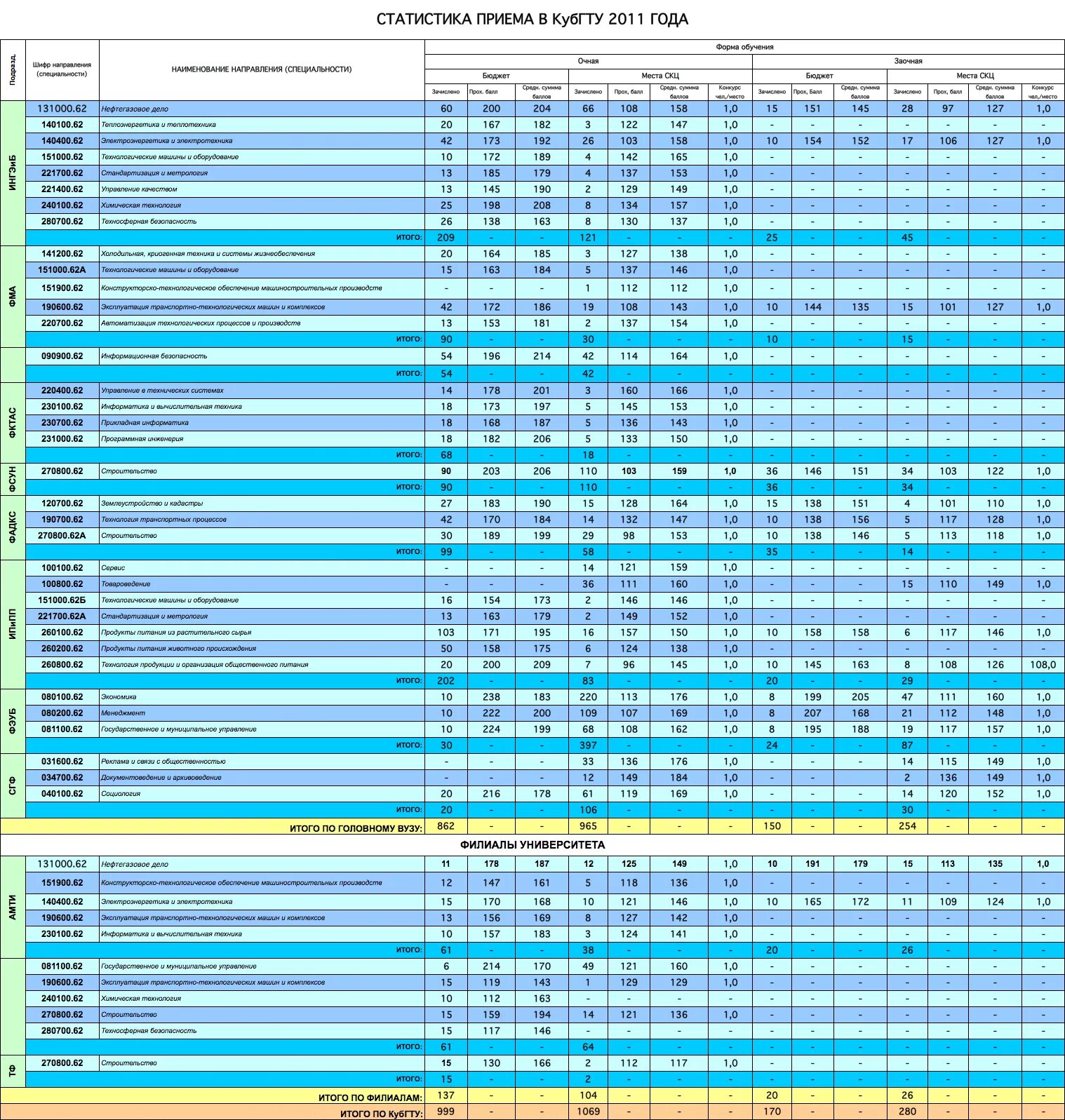Select code '240100.62' in ИНГЭиБ section

tap(62, 205)
